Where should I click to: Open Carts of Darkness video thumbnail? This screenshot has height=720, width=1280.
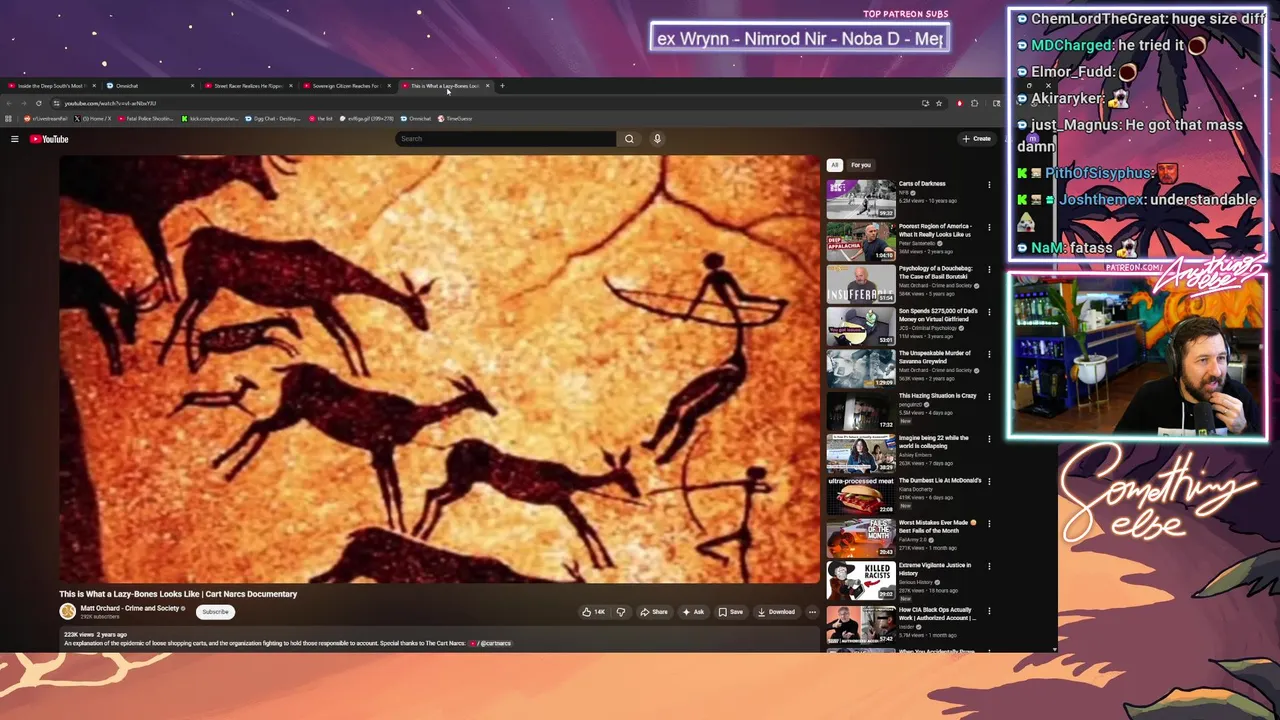[861, 199]
